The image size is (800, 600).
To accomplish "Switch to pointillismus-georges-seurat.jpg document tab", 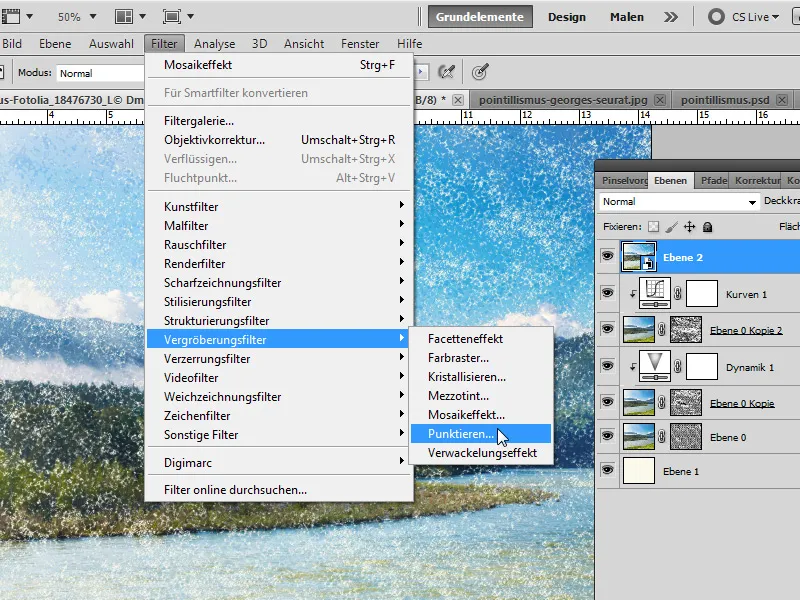I will pyautogui.click(x=563, y=100).
